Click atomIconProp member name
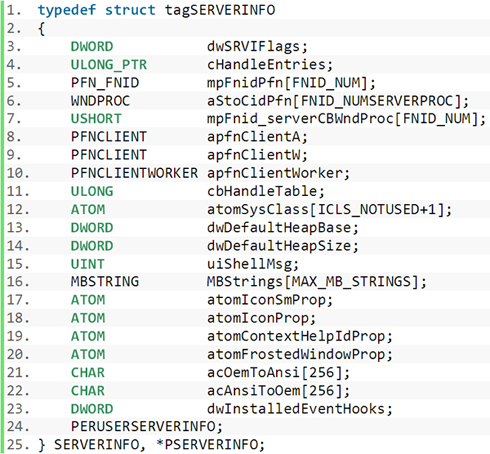 tap(257, 318)
